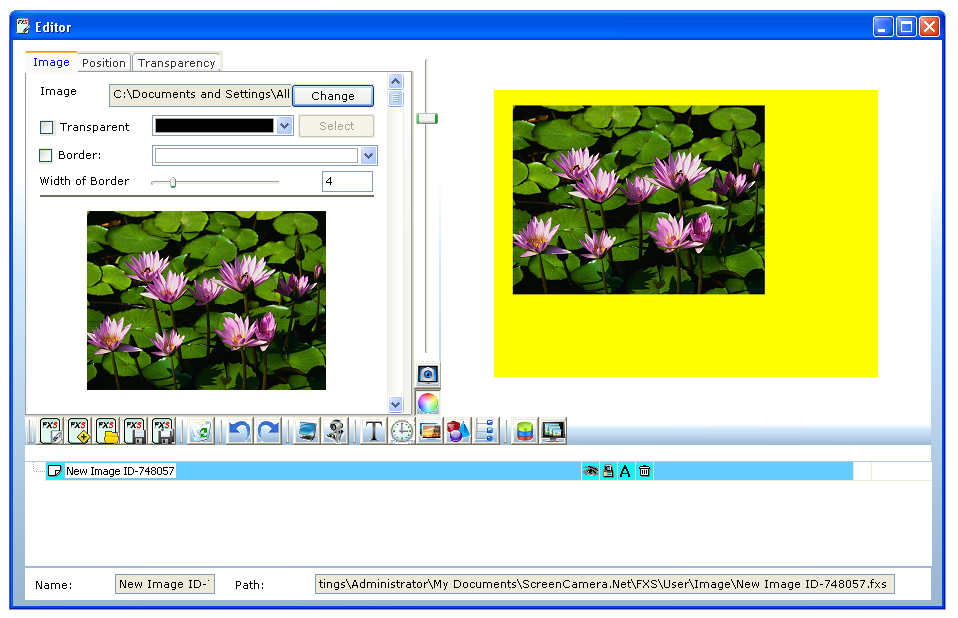
Task: Switch to the Transparency tab
Action: tap(177, 62)
